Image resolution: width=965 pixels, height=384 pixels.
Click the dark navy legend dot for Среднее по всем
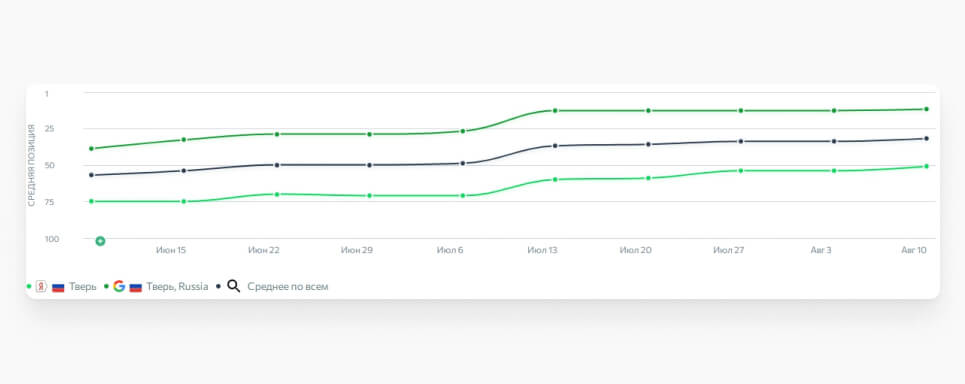[x=218, y=287]
